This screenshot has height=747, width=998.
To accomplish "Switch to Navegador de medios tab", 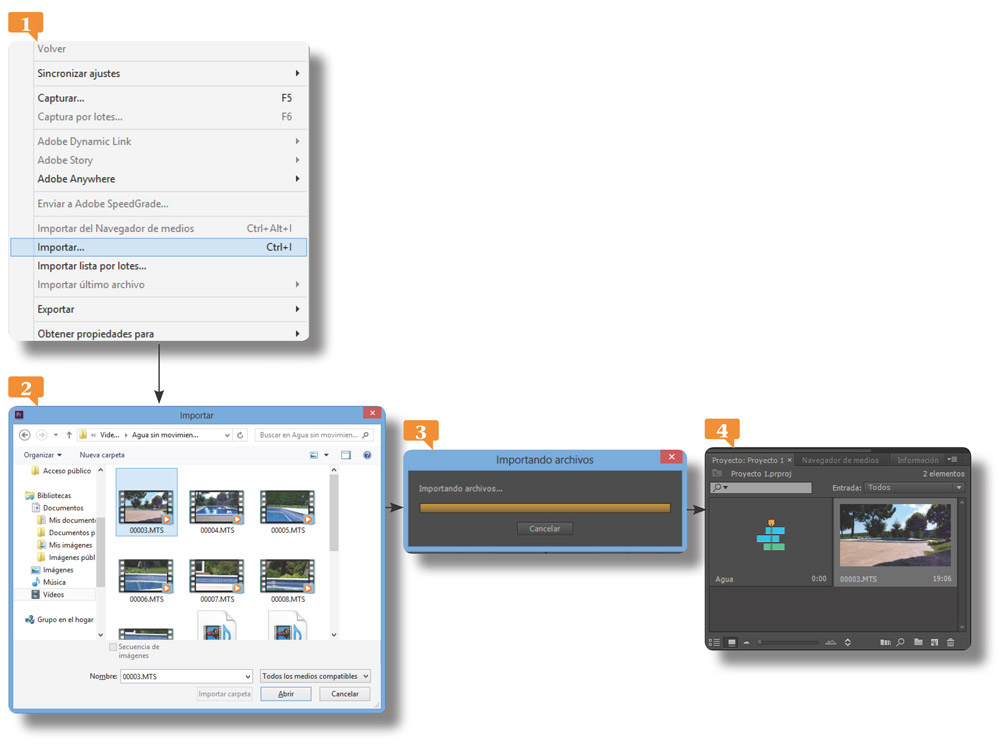I will (840, 460).
